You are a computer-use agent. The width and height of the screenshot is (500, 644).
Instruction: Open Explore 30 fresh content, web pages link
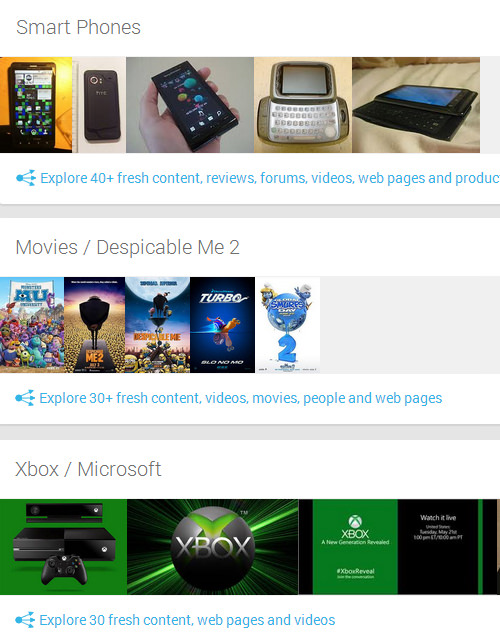(x=187, y=620)
